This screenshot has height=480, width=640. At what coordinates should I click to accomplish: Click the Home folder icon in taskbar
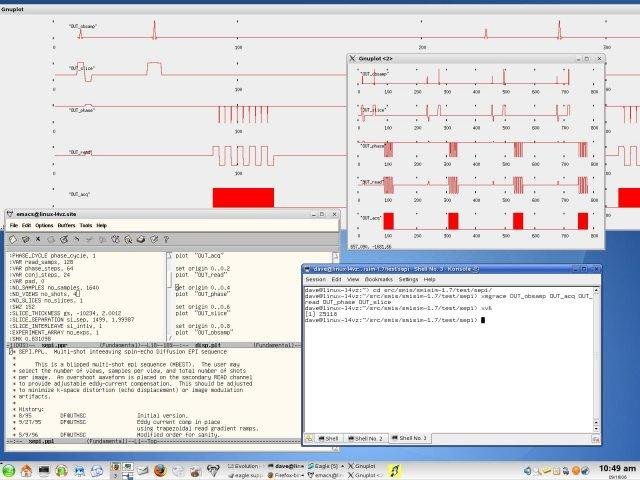[27, 471]
